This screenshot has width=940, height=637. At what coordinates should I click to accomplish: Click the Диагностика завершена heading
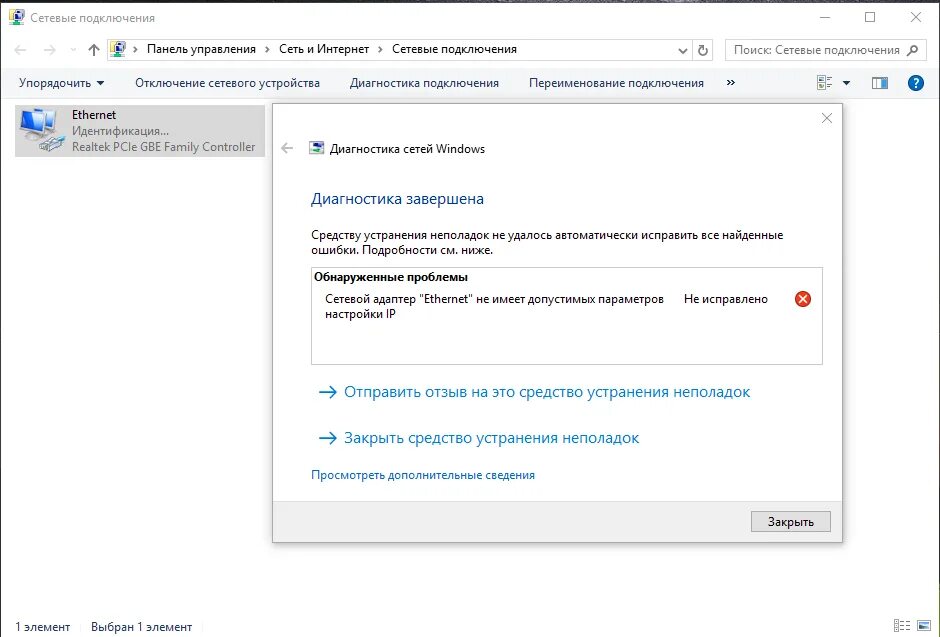click(x=397, y=199)
